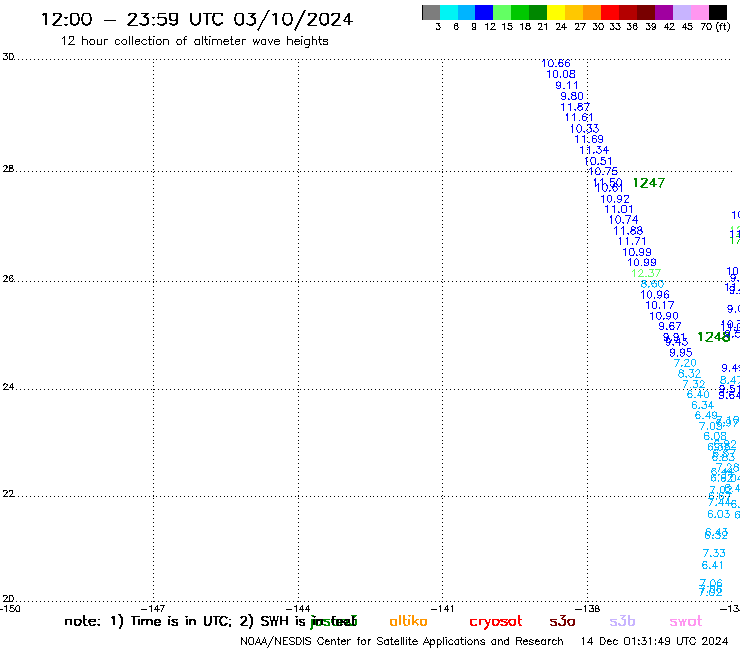Click the orange legend swatch
Screen dimensions: 740x650
pos(592,12)
